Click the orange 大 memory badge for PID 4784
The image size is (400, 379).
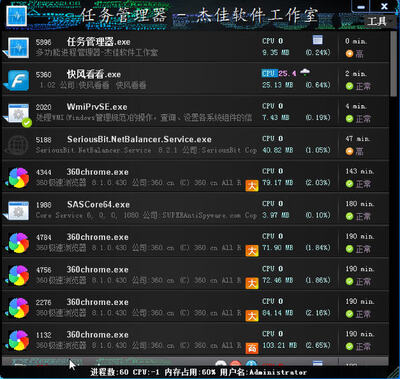click(x=252, y=251)
